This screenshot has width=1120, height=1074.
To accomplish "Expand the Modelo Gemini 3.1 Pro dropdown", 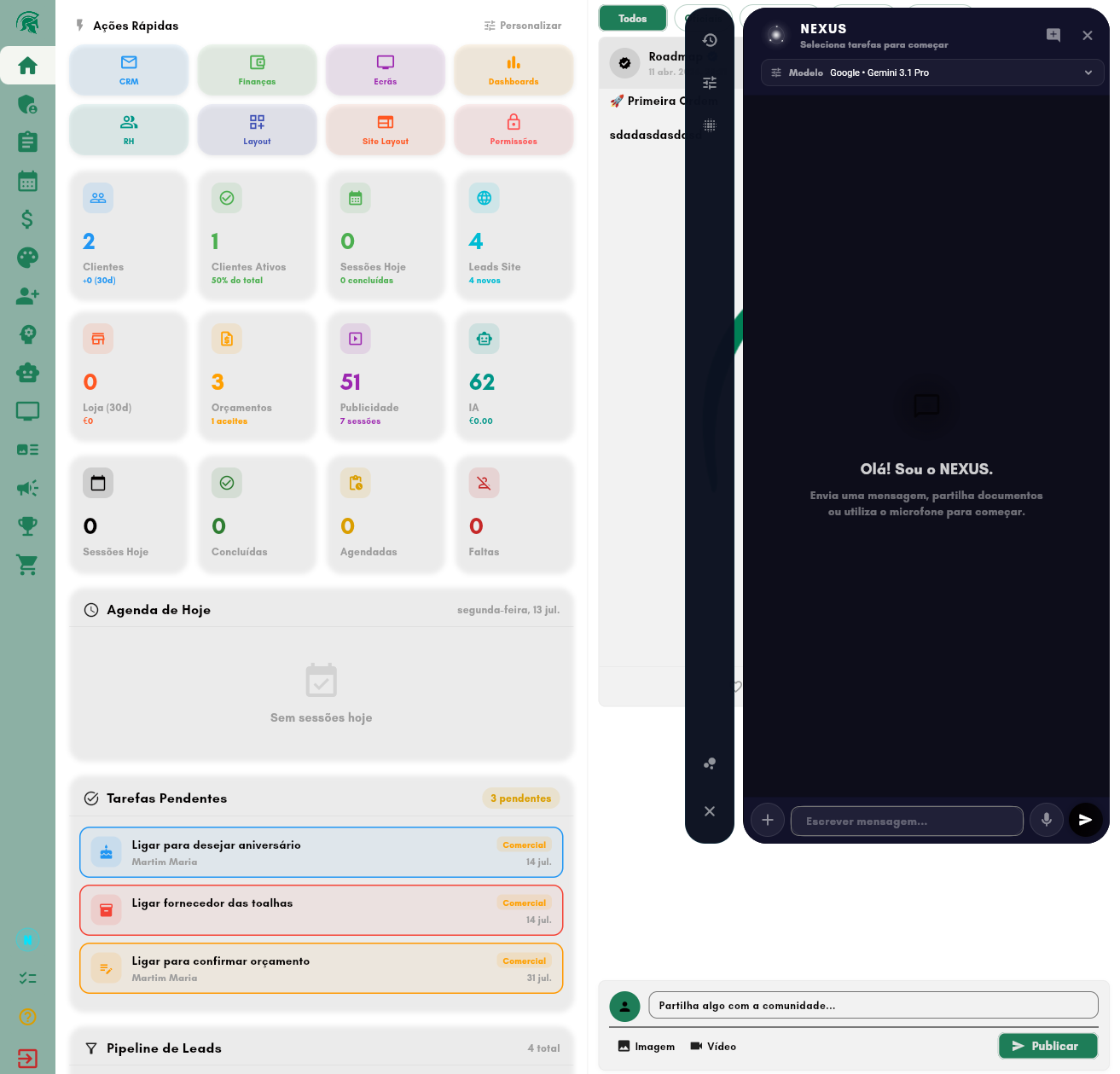I will click(932, 73).
